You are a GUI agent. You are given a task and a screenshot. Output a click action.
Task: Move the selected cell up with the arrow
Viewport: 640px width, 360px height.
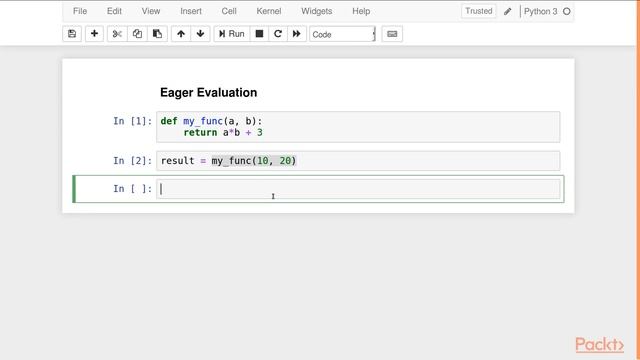[x=181, y=34]
